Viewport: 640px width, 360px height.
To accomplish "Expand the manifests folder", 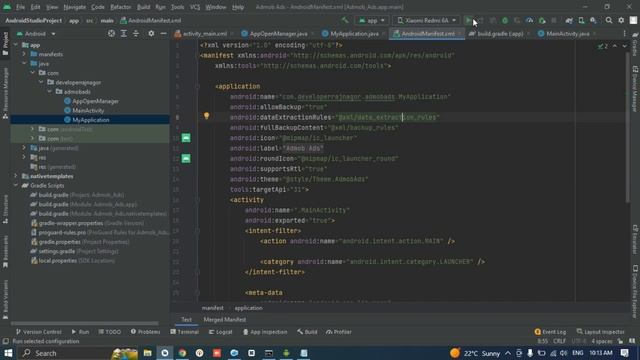I will [x=24, y=54].
